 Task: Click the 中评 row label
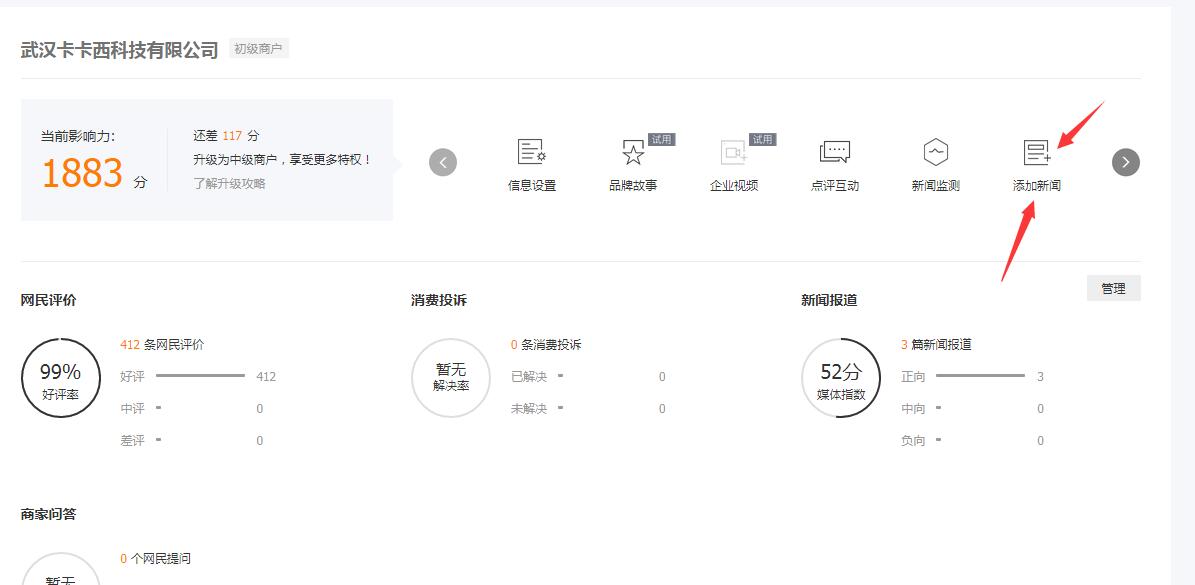(132, 409)
